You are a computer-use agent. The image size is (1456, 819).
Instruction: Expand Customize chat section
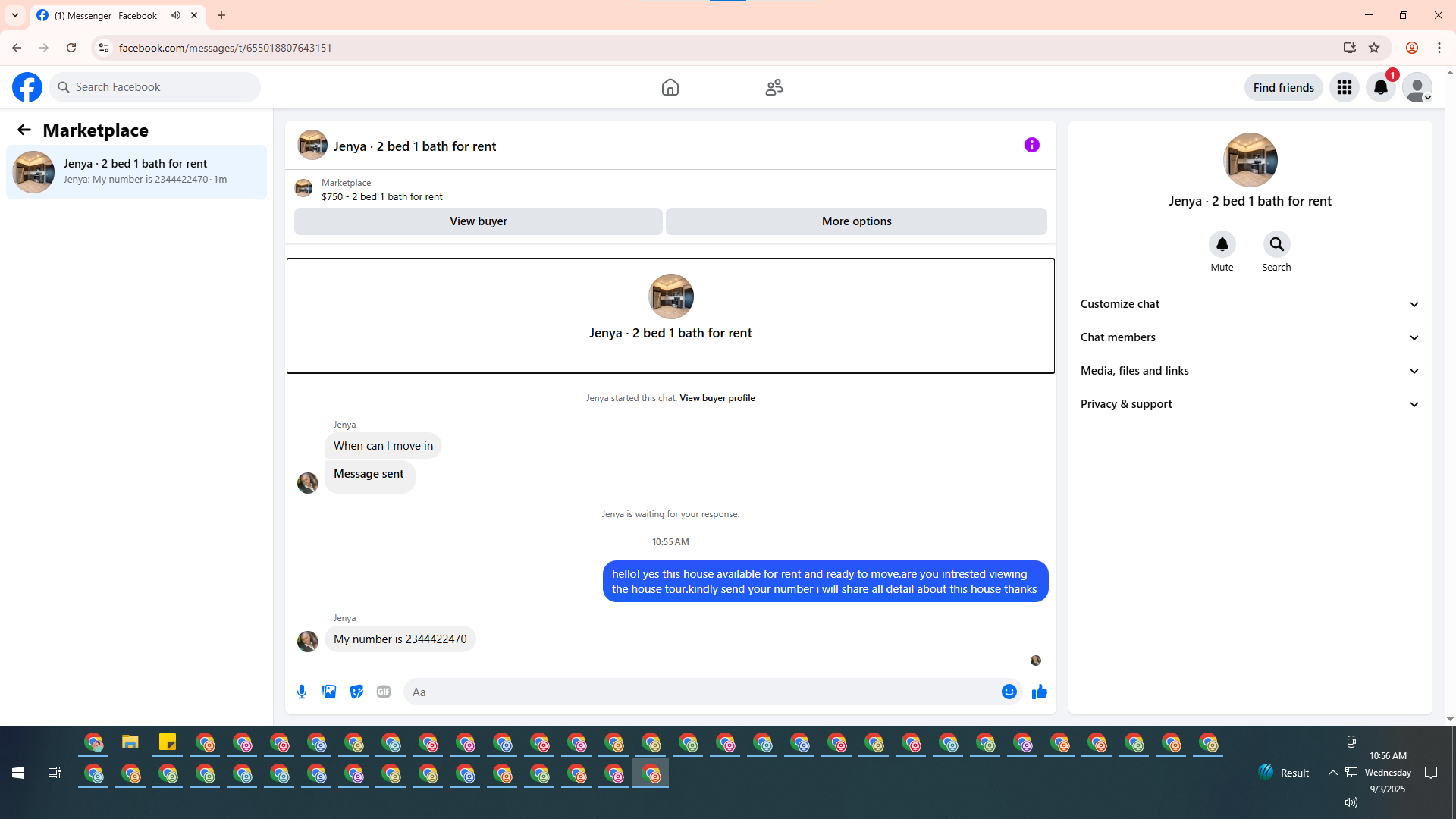pyautogui.click(x=1250, y=304)
